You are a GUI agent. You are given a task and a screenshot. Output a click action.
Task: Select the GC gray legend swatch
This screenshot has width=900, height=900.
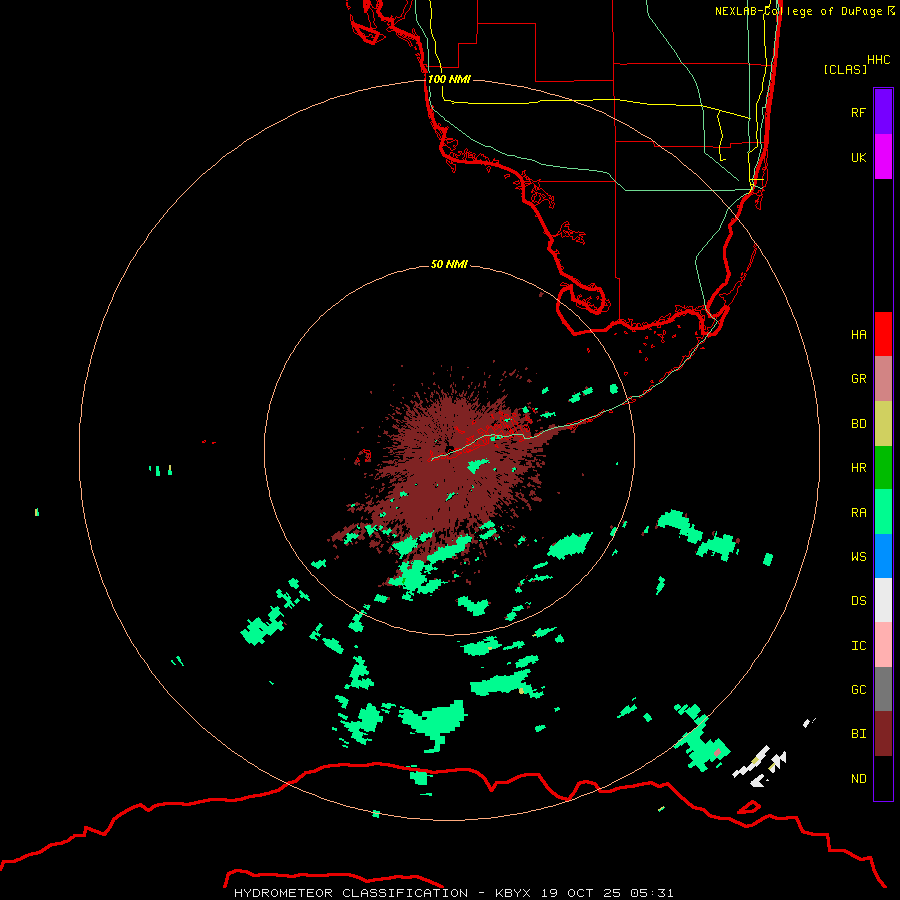883,689
